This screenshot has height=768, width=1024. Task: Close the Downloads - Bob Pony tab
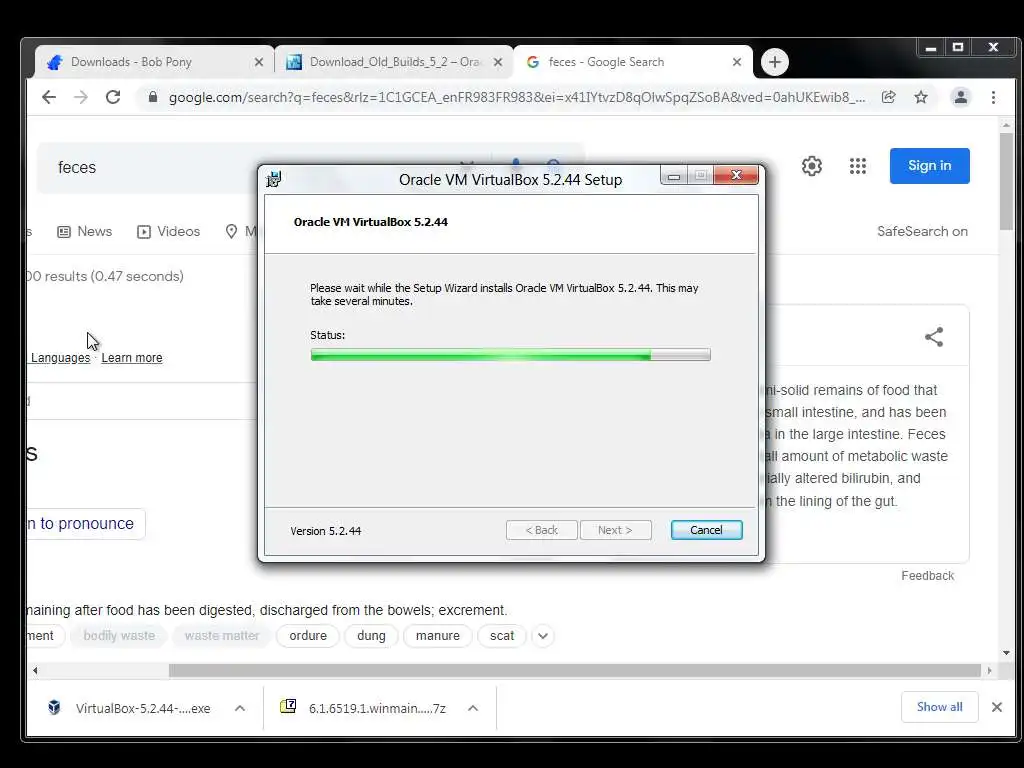[259, 62]
